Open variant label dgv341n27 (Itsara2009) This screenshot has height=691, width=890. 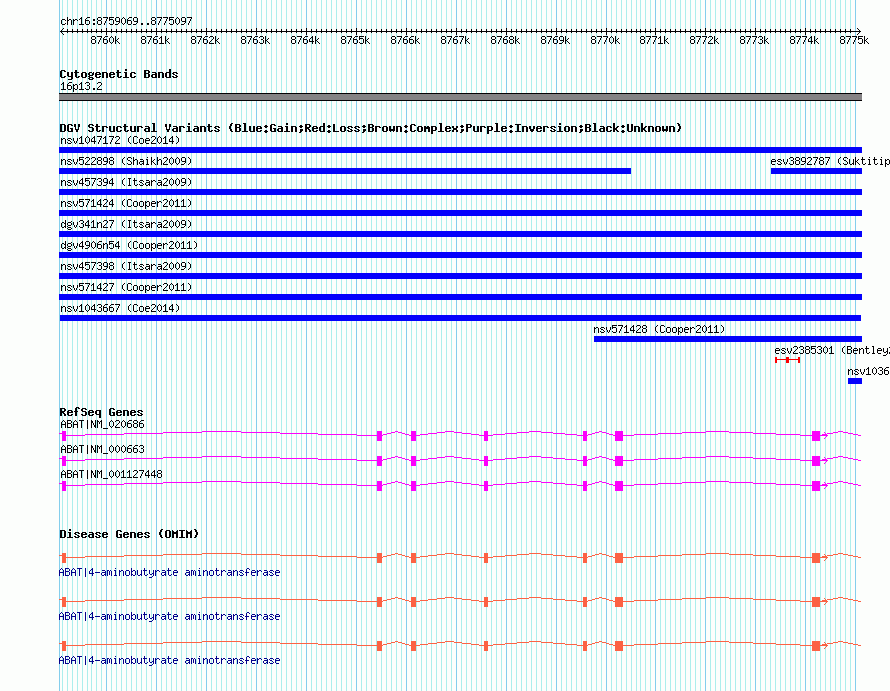126,224
